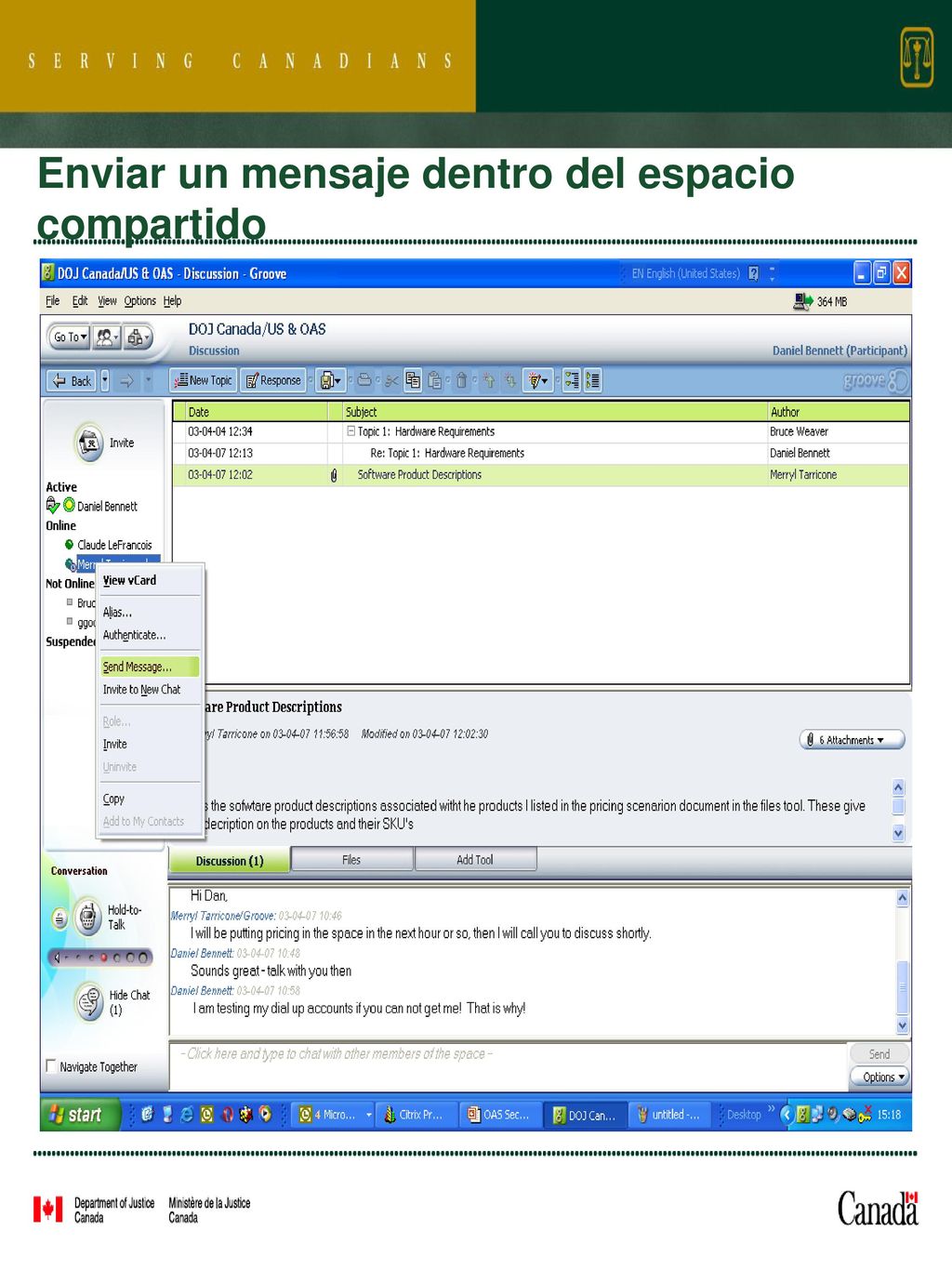Click the Response button

pyautogui.click(x=273, y=380)
